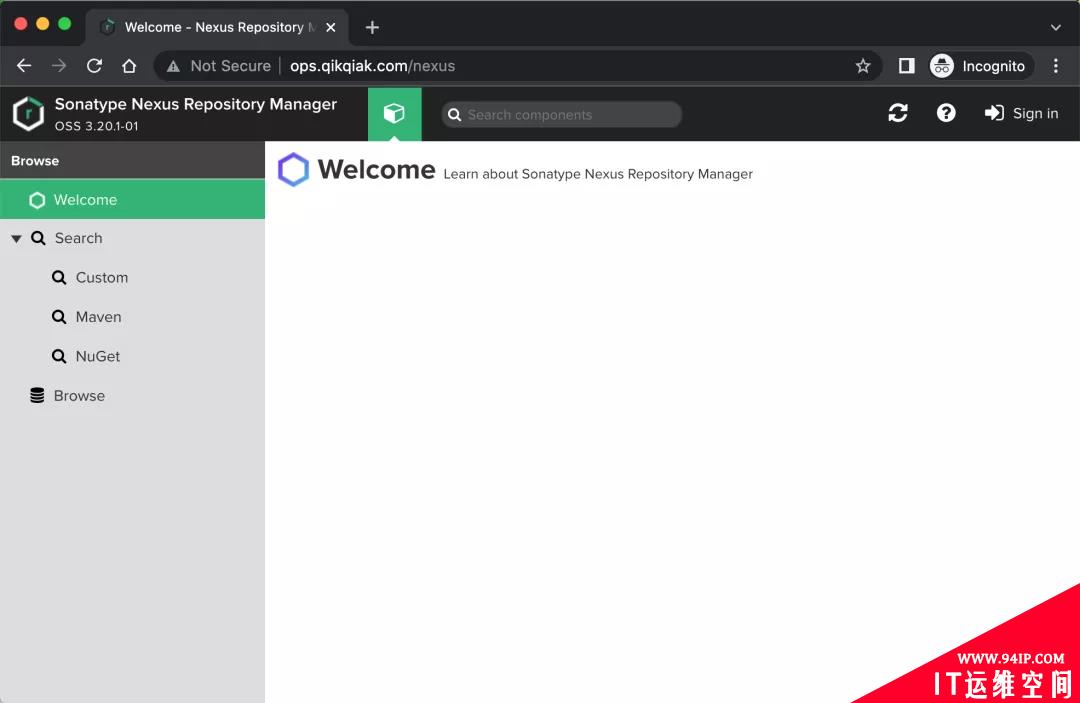Click the Sign in button

coord(1021,113)
